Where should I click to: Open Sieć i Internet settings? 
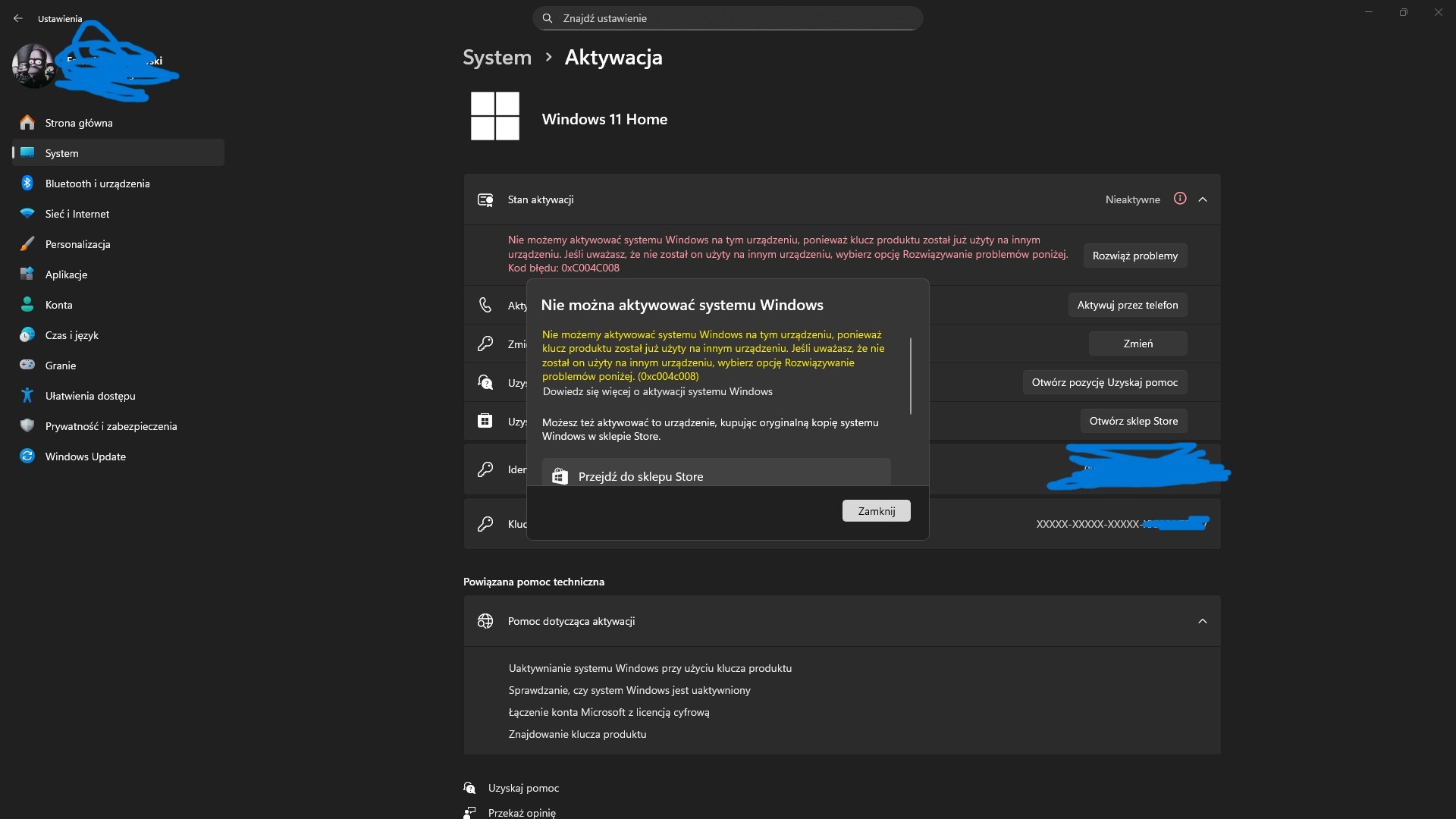[x=118, y=214]
